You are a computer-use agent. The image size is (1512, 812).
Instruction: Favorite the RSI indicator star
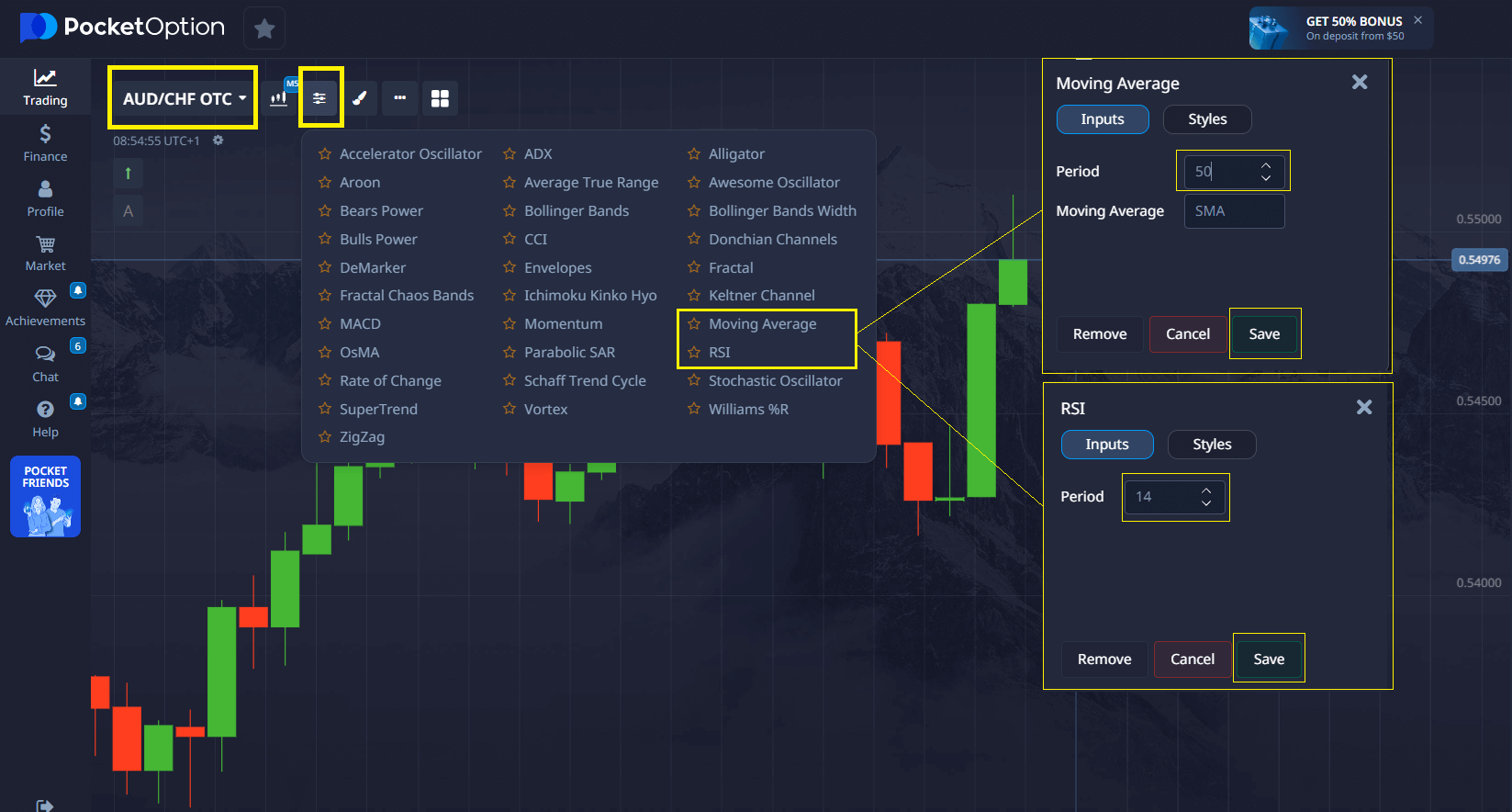pos(694,353)
